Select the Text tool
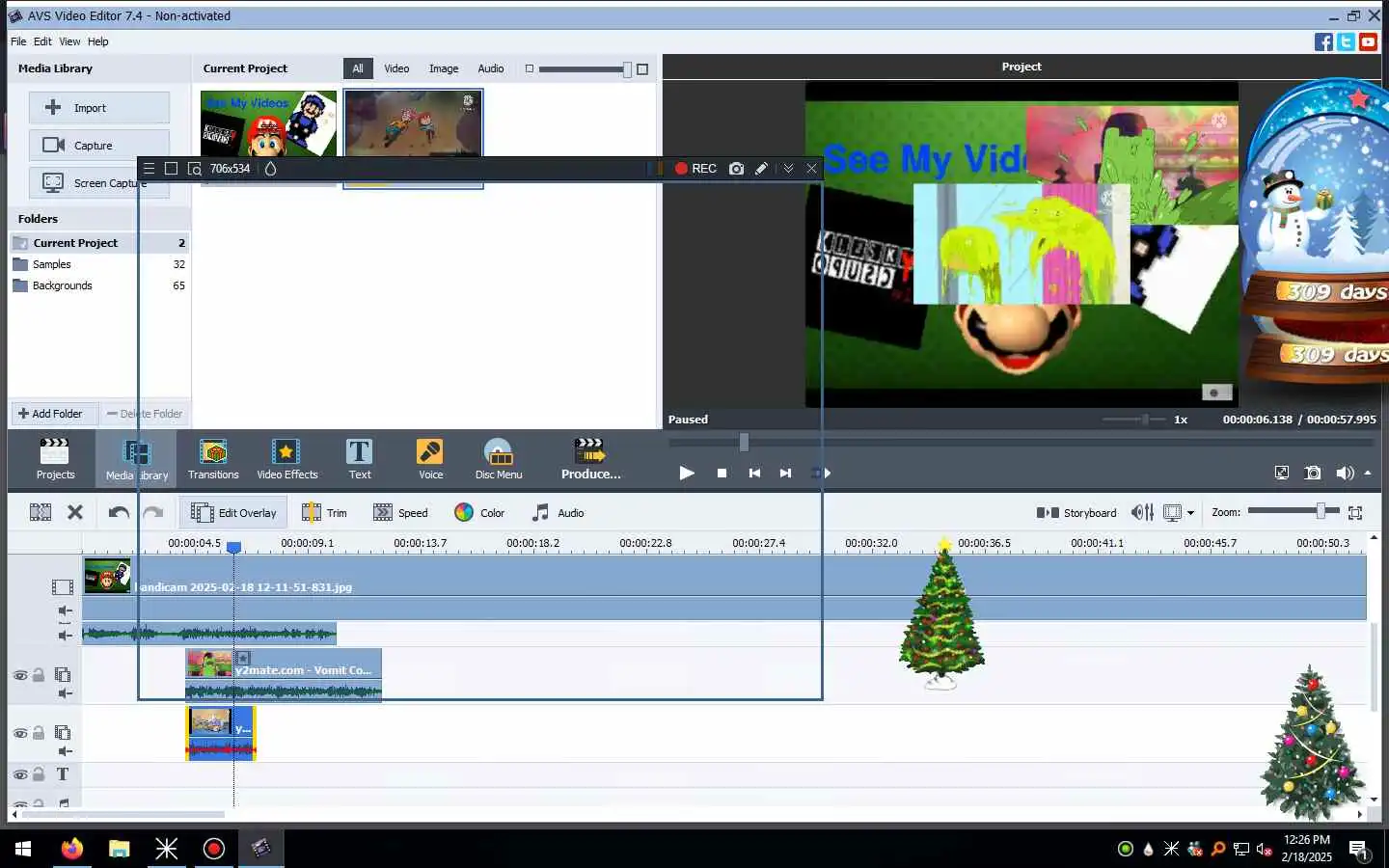The image size is (1389, 868). point(359,459)
